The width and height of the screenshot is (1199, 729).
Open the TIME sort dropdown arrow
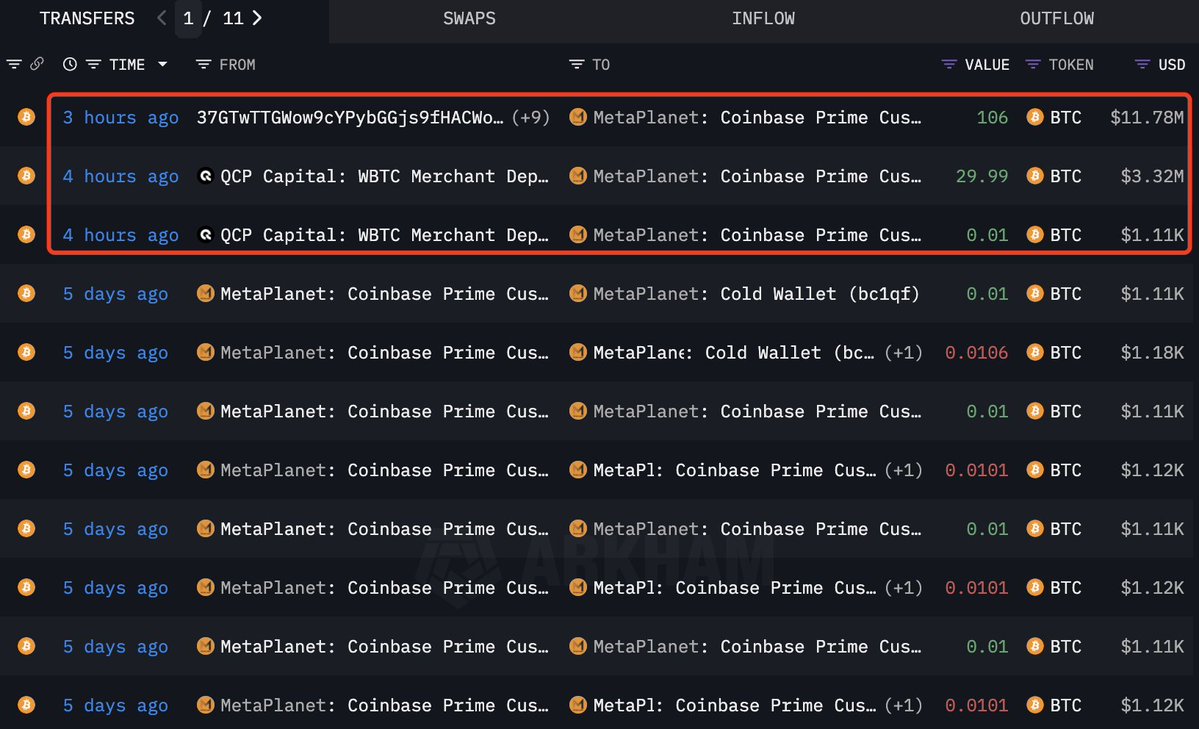[x=161, y=64]
